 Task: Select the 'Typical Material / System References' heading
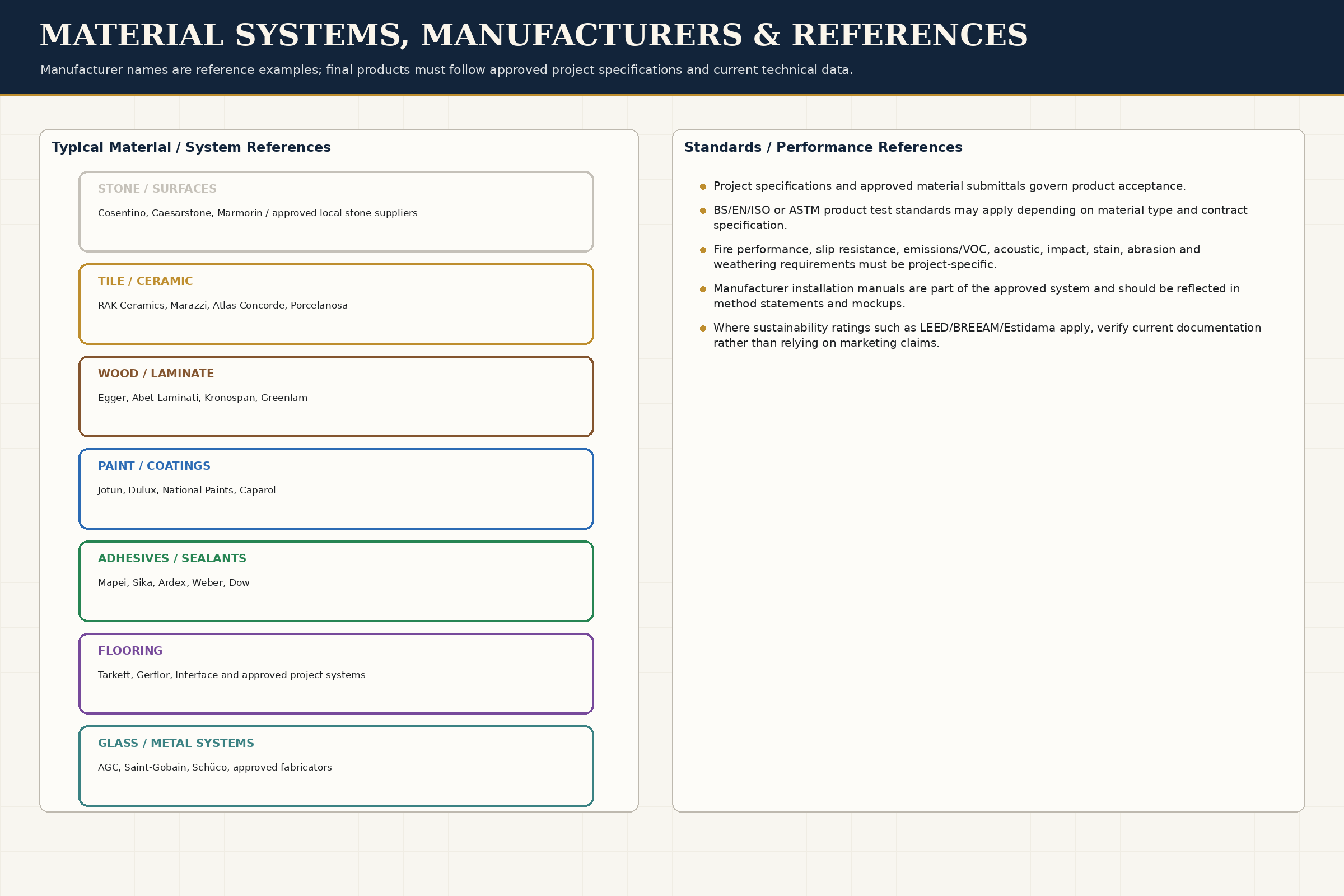coord(191,147)
